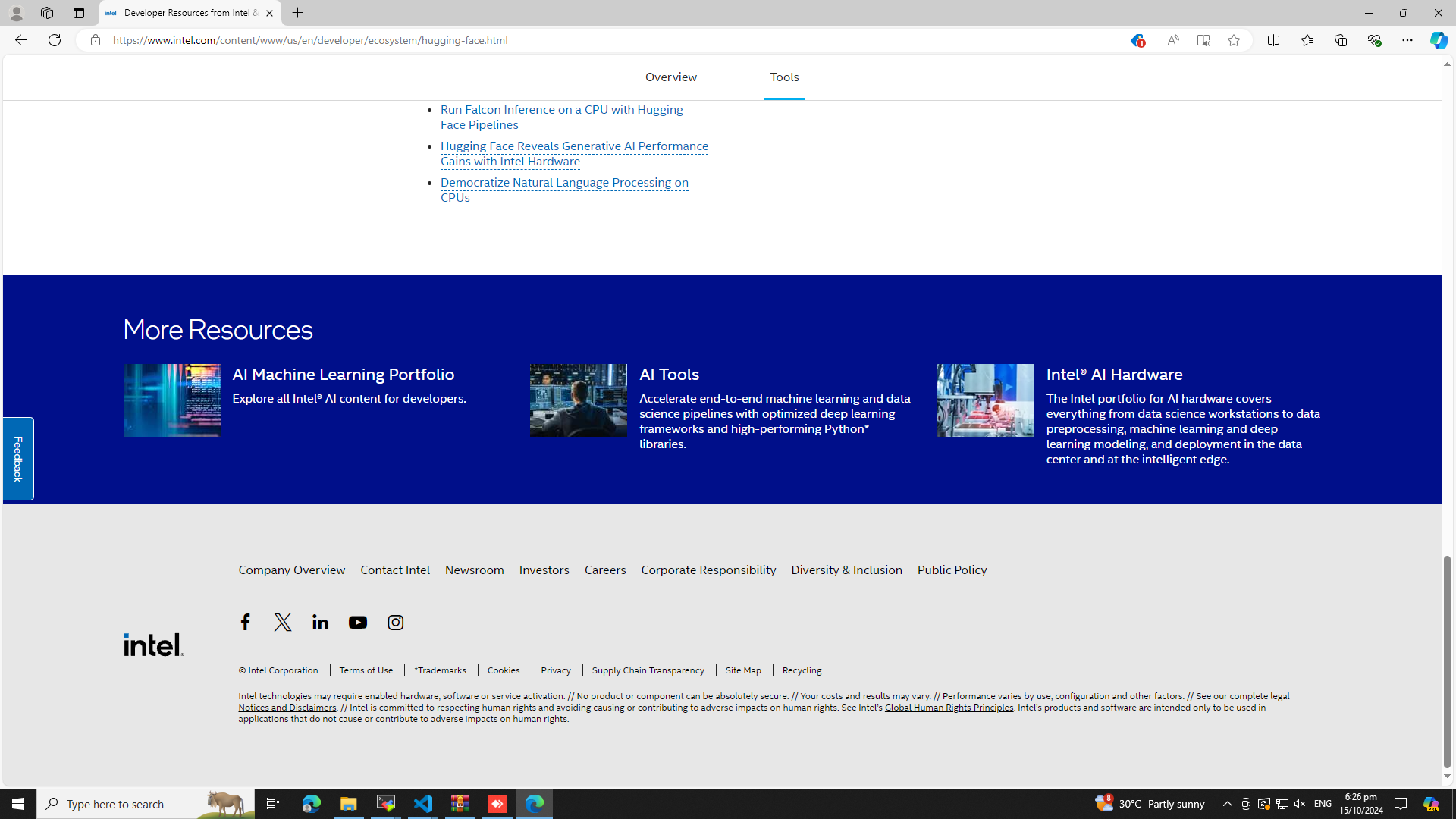
Task: Open Split screen view
Action: (x=1273, y=40)
